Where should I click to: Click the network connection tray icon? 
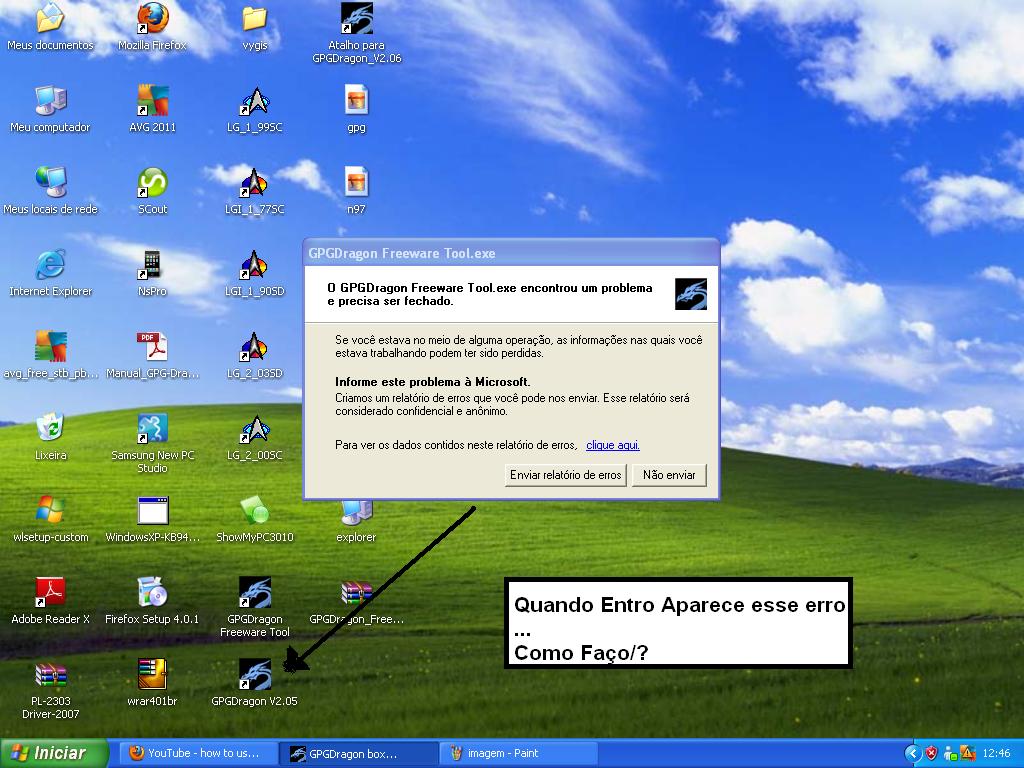950,754
